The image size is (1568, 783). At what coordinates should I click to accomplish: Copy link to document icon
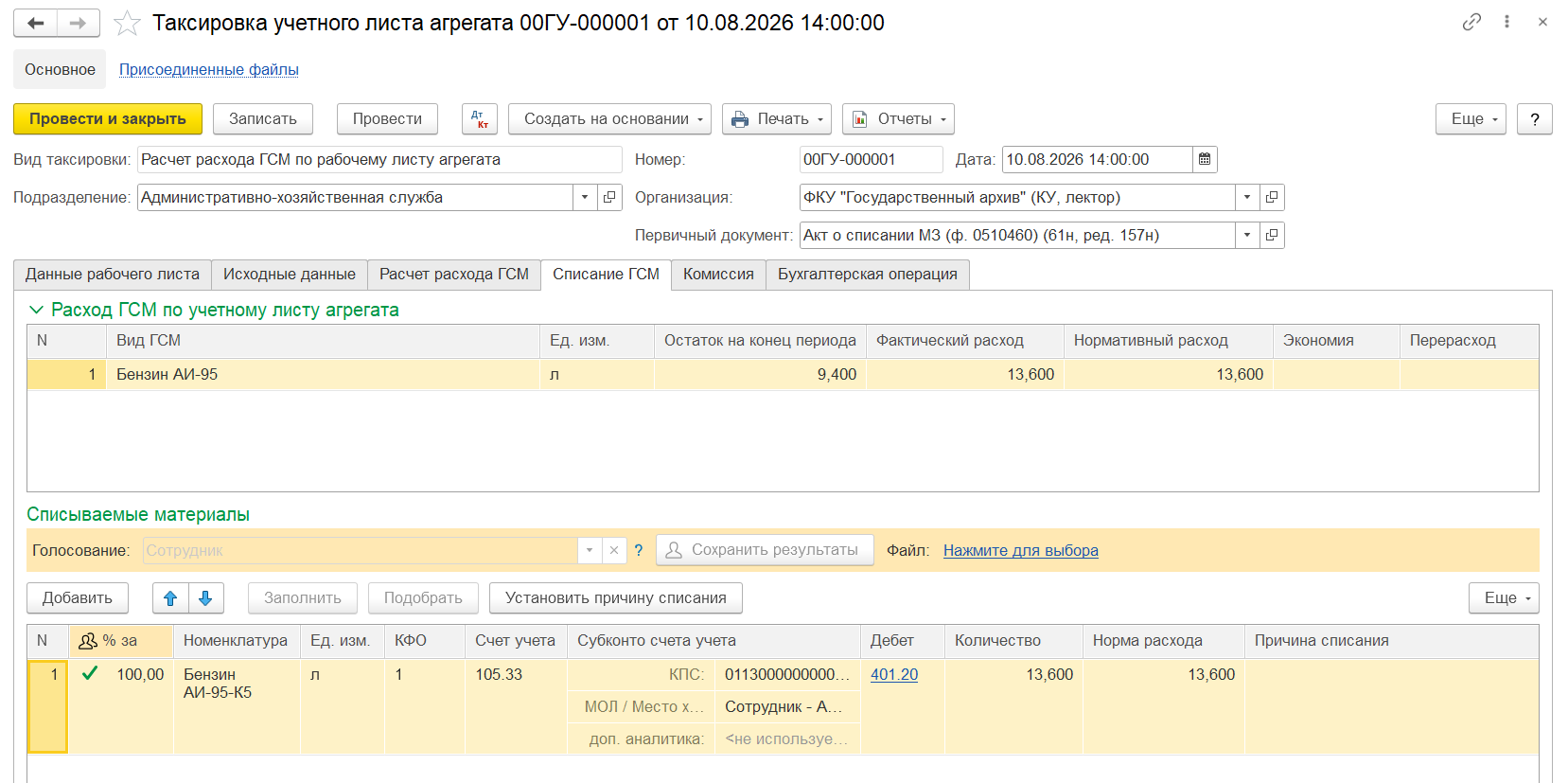coord(1471,22)
